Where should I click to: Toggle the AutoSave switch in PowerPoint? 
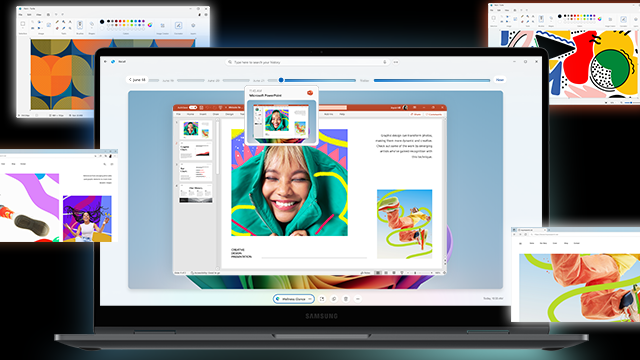(x=193, y=107)
